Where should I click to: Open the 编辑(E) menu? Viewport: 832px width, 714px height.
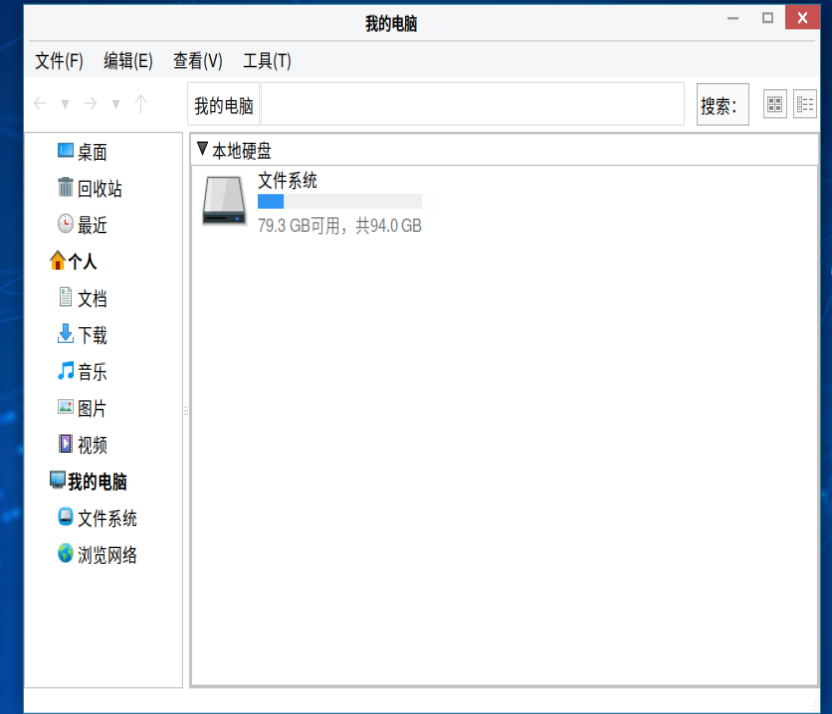pos(128,61)
